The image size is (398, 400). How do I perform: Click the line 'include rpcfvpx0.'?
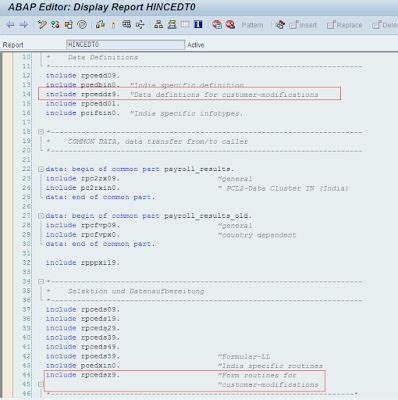[x=83, y=235]
